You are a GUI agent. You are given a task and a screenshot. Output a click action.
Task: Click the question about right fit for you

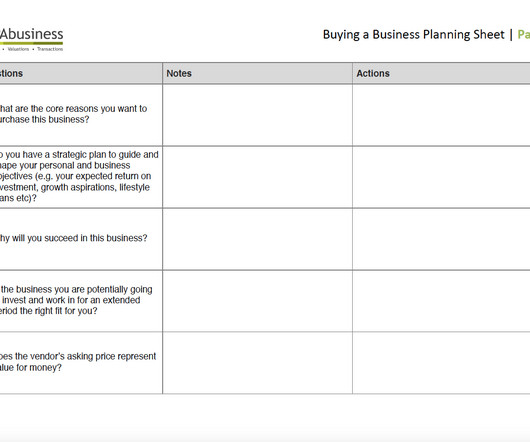point(76,300)
